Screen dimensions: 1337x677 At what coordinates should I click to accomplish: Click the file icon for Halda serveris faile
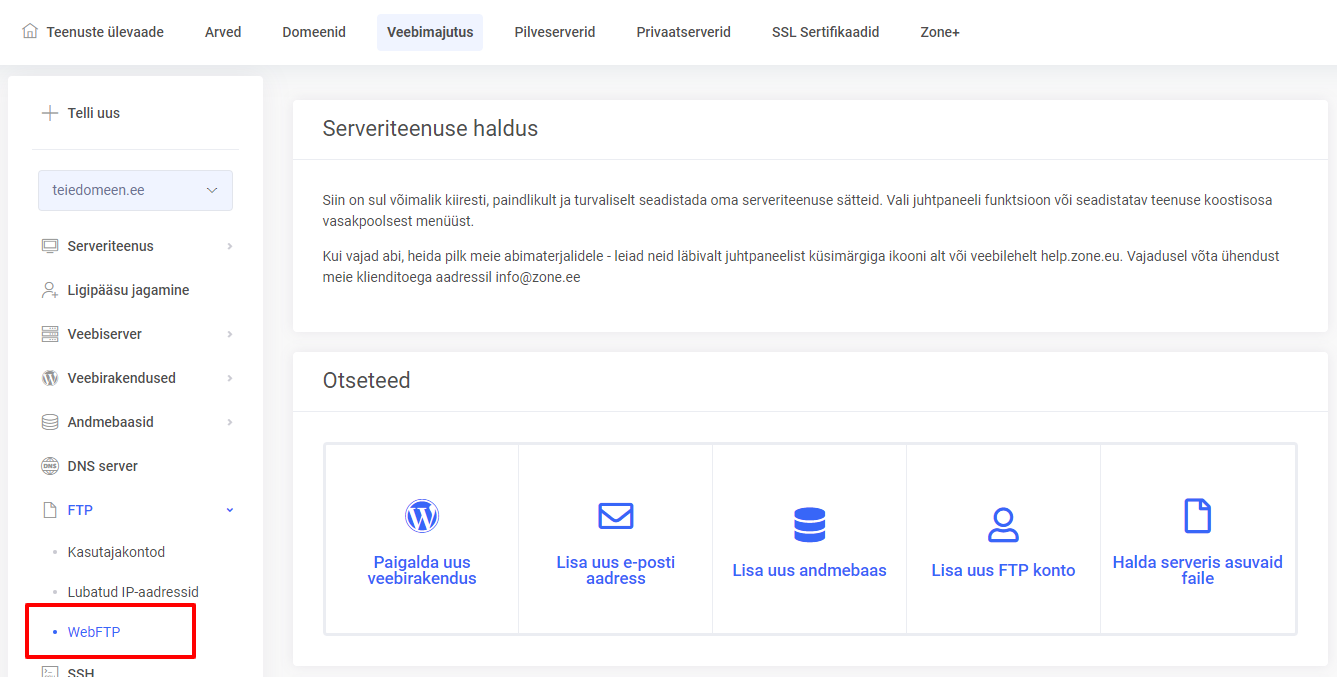coord(1197,516)
